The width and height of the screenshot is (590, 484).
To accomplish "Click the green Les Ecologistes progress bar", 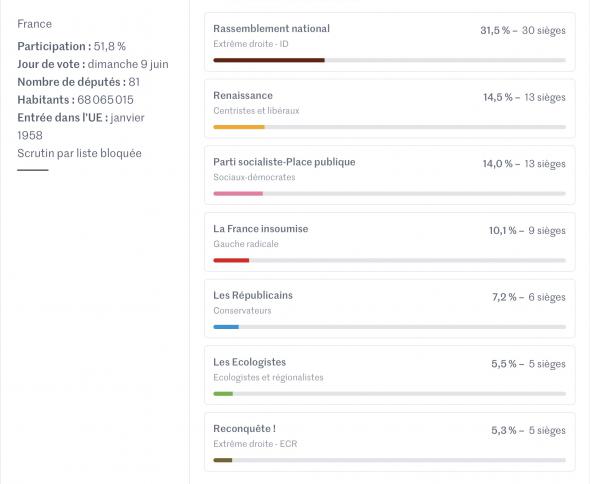I will click(x=223, y=394).
